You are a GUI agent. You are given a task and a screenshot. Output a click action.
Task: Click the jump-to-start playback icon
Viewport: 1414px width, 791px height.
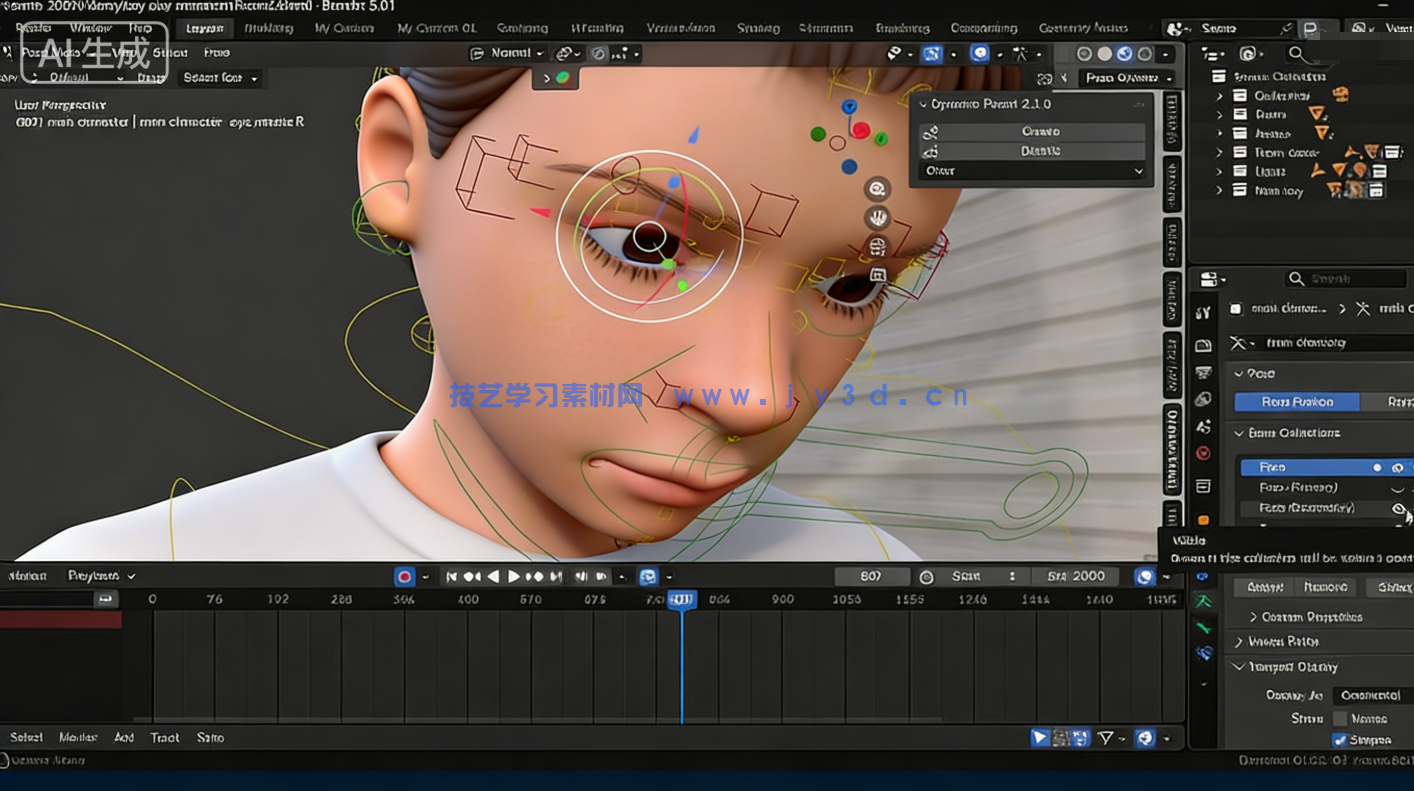(452, 576)
